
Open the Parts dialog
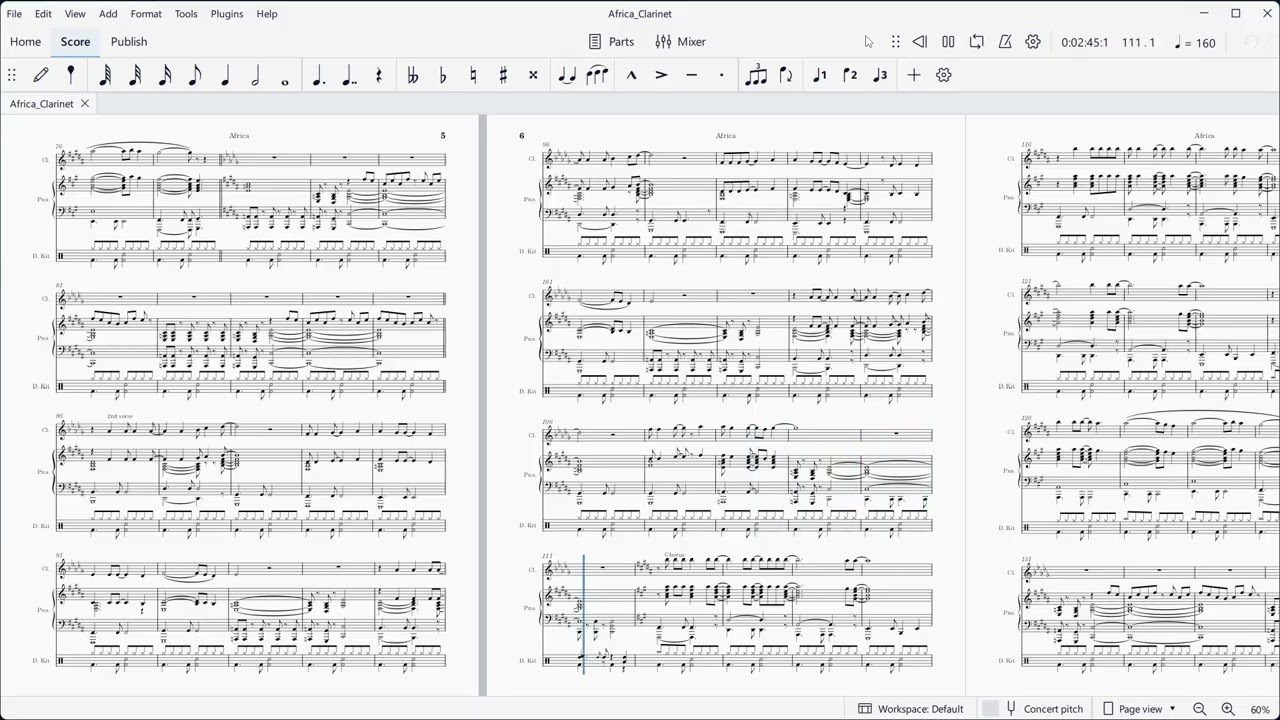coord(611,42)
